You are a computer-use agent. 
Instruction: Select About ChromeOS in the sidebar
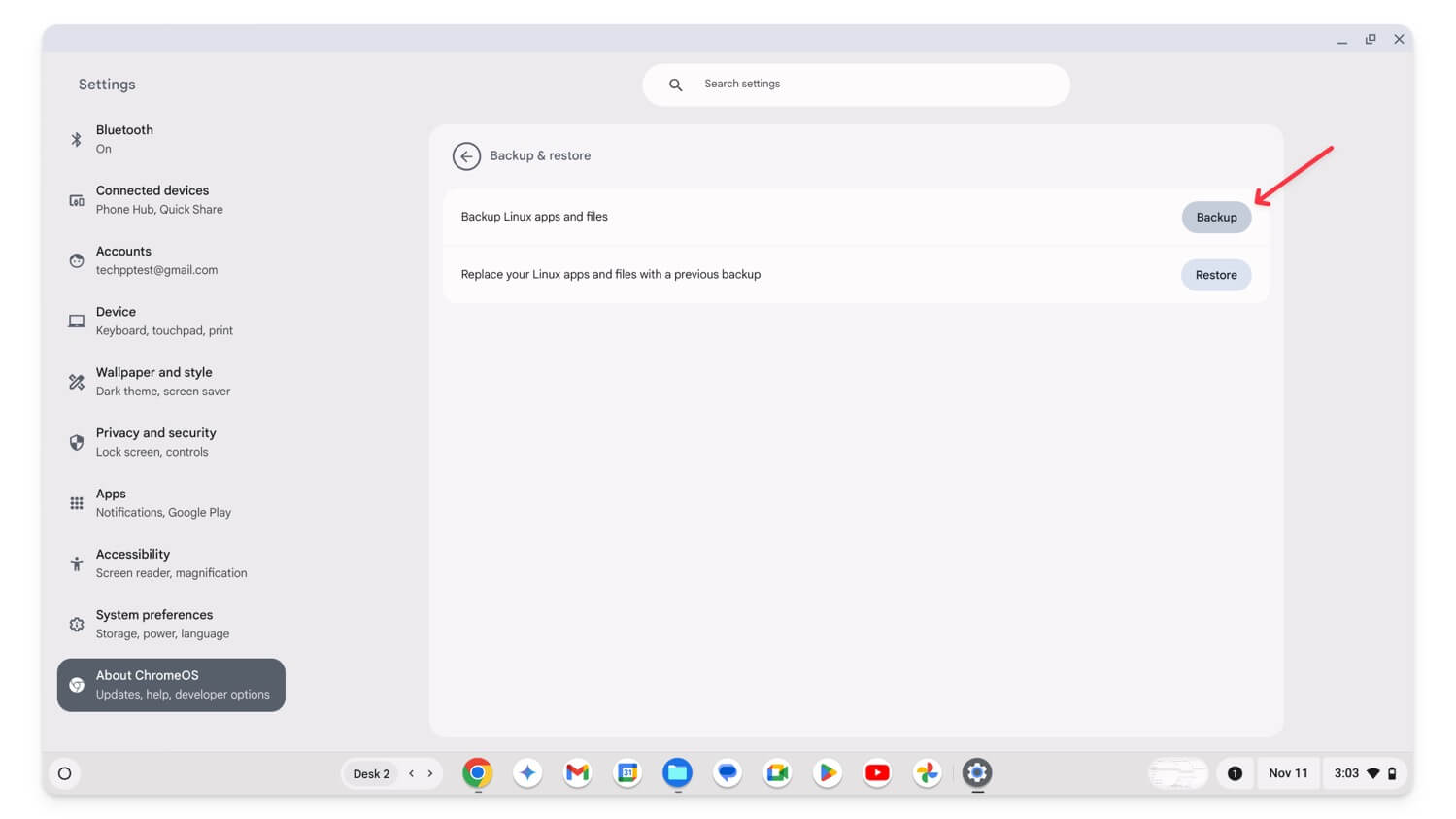click(x=171, y=685)
